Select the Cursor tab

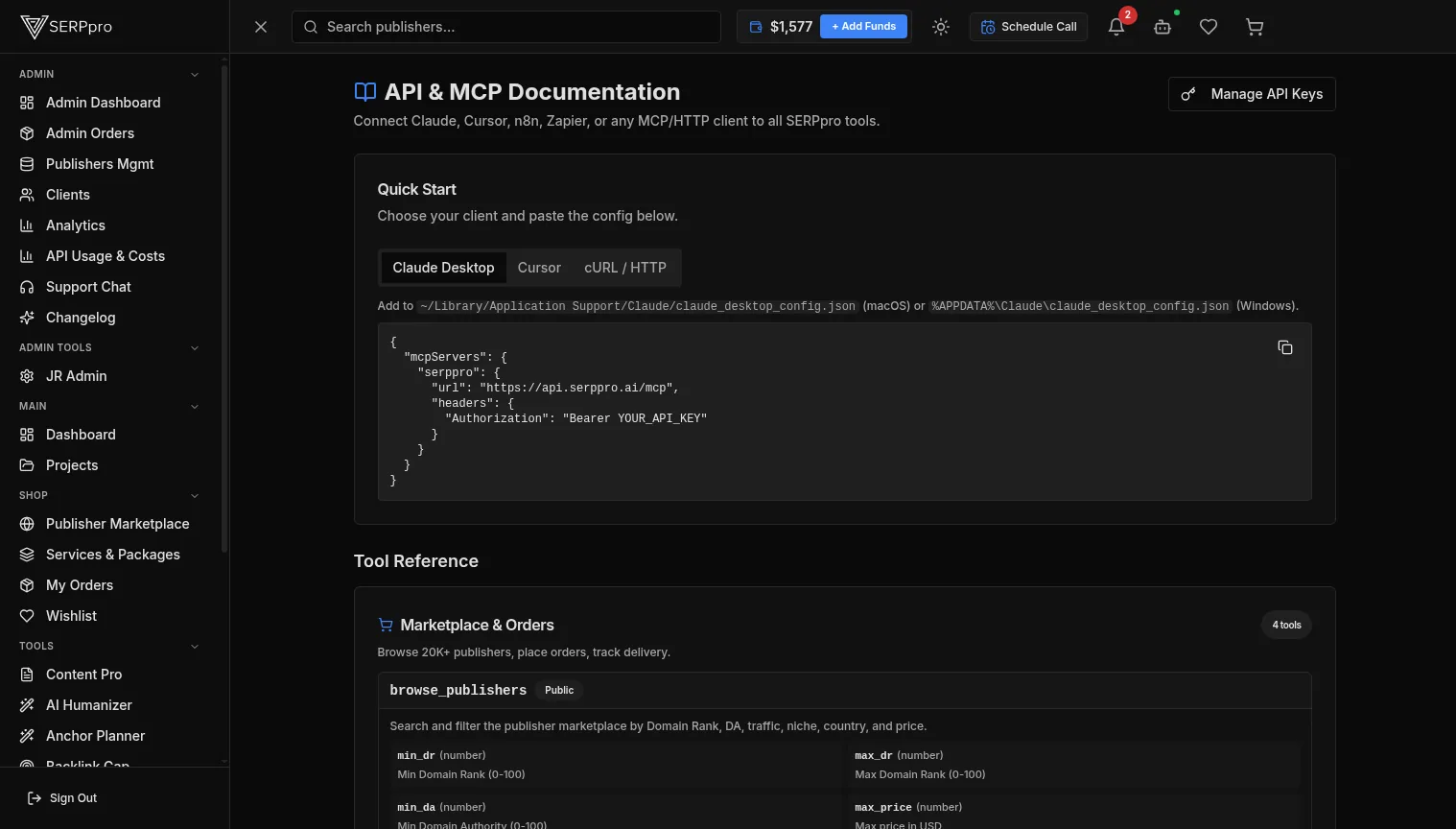(539, 268)
